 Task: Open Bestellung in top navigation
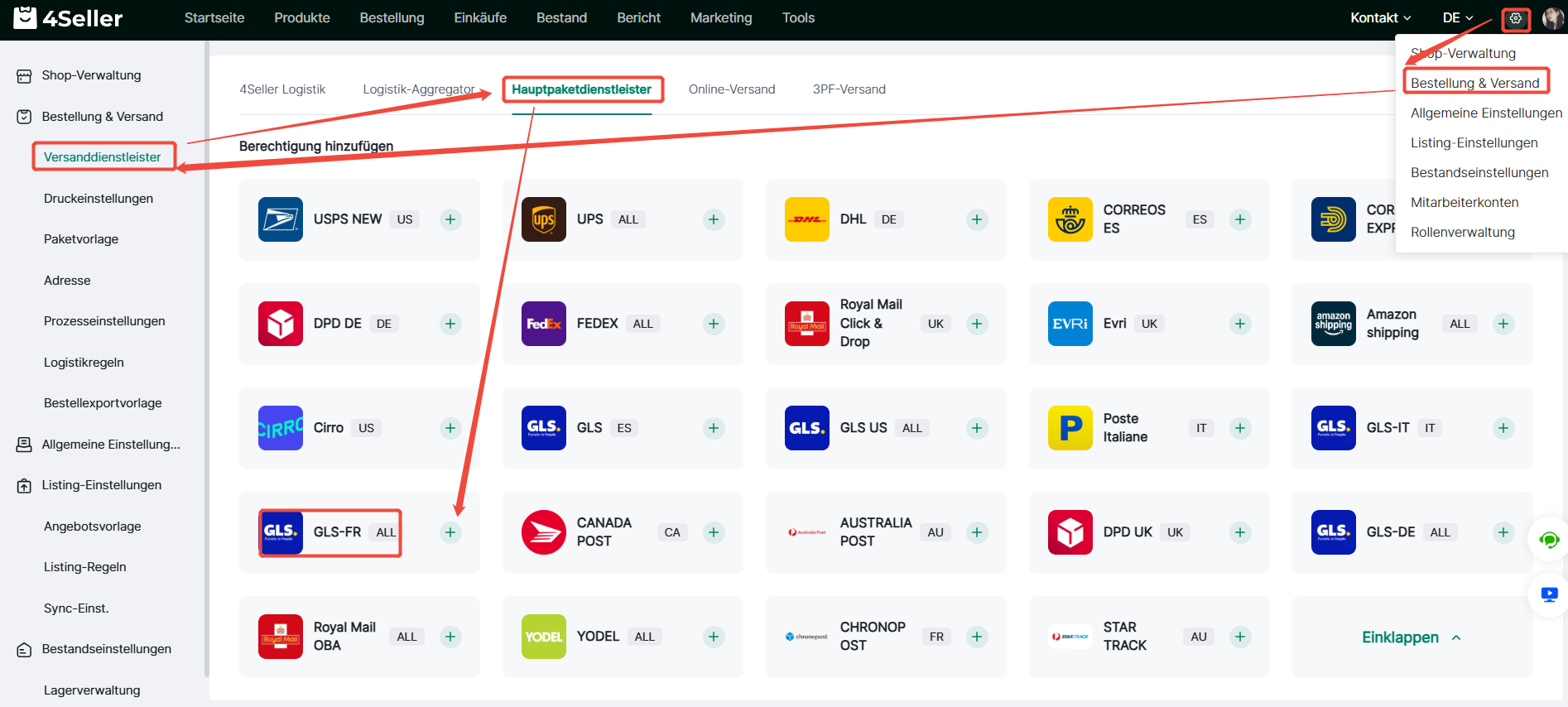pyautogui.click(x=392, y=18)
